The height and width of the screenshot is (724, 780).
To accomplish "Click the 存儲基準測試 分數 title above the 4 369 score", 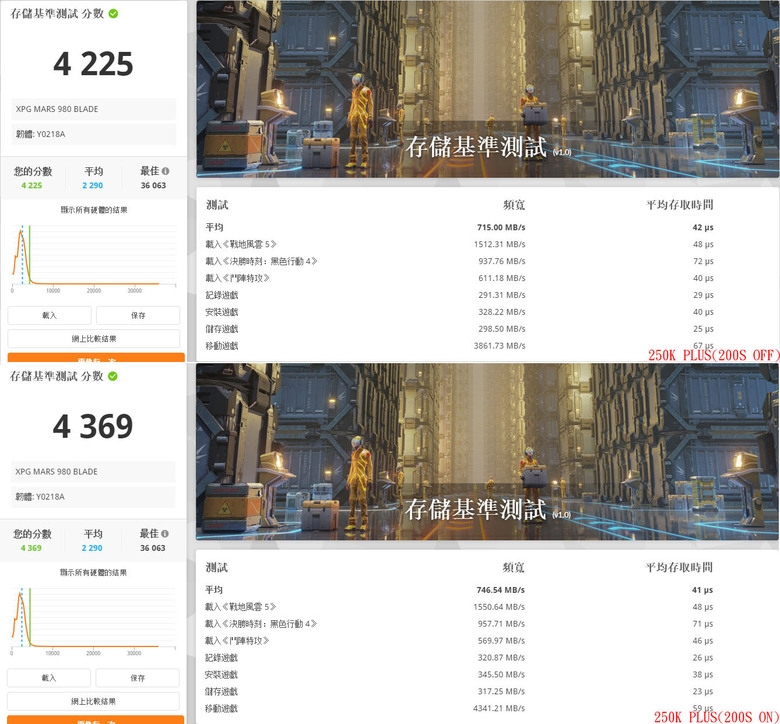I will [x=57, y=376].
